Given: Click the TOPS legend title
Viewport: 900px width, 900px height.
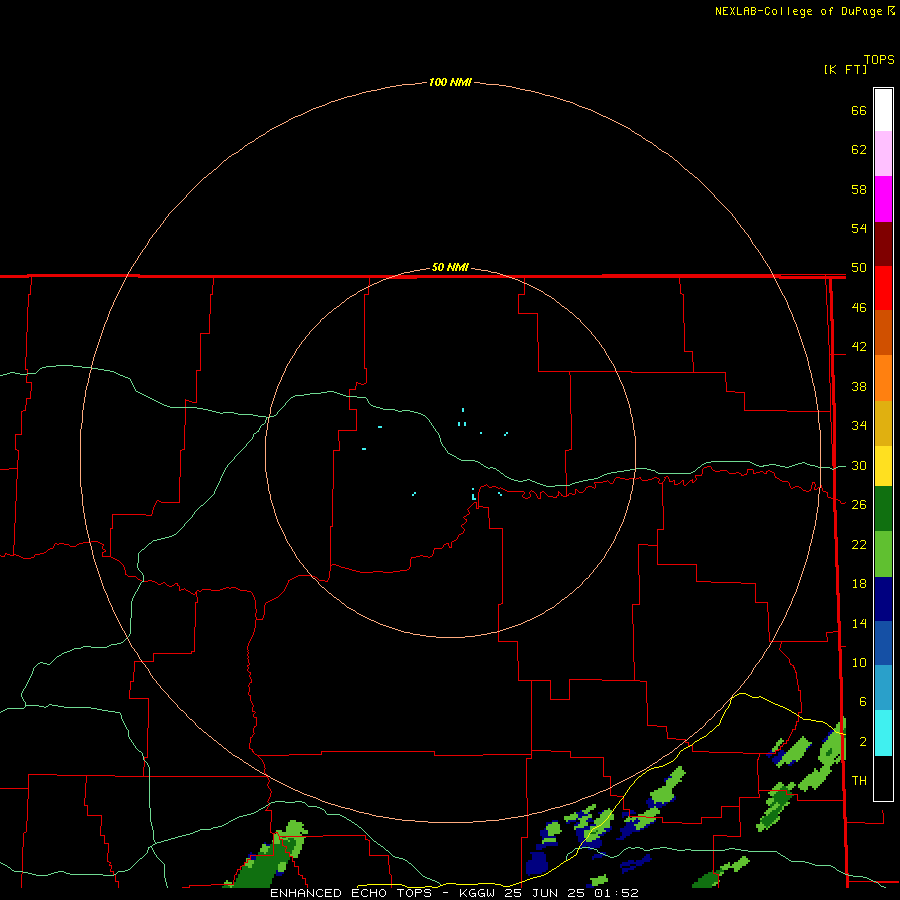Looking at the screenshot, I should [879, 59].
